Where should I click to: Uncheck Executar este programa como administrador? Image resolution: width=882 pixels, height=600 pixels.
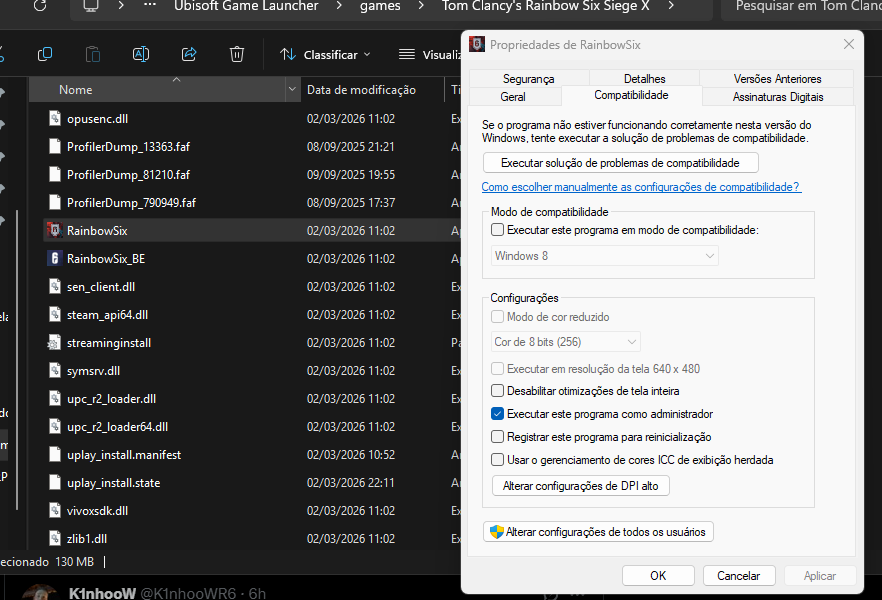click(497, 414)
